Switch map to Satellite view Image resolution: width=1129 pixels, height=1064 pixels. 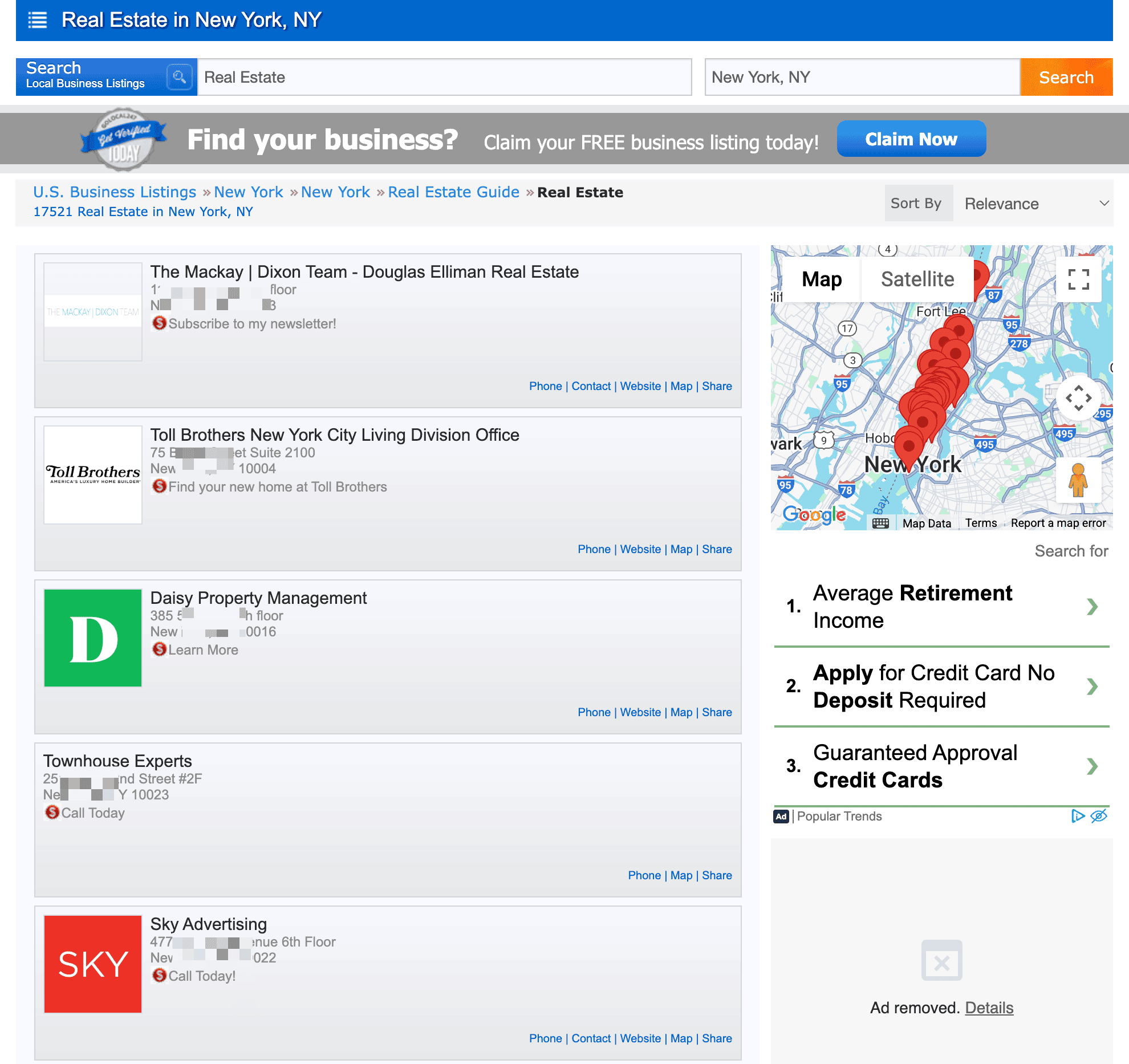click(x=917, y=279)
